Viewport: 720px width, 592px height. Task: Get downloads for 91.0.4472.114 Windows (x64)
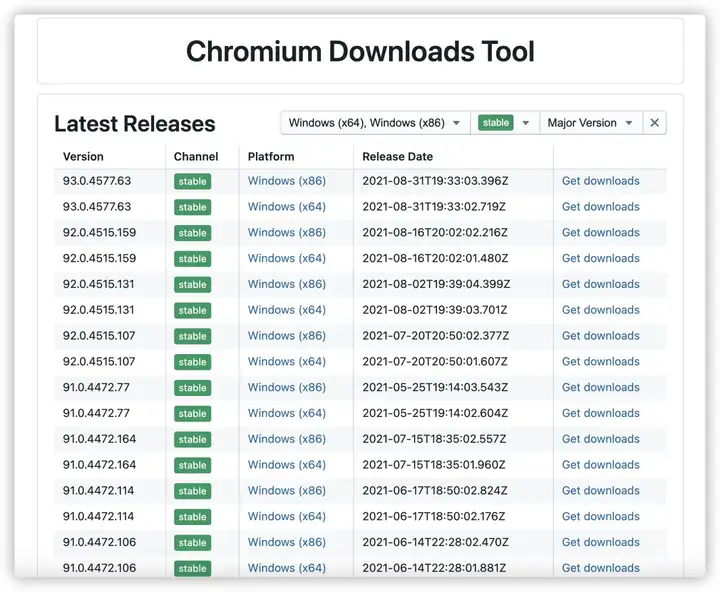(x=601, y=516)
